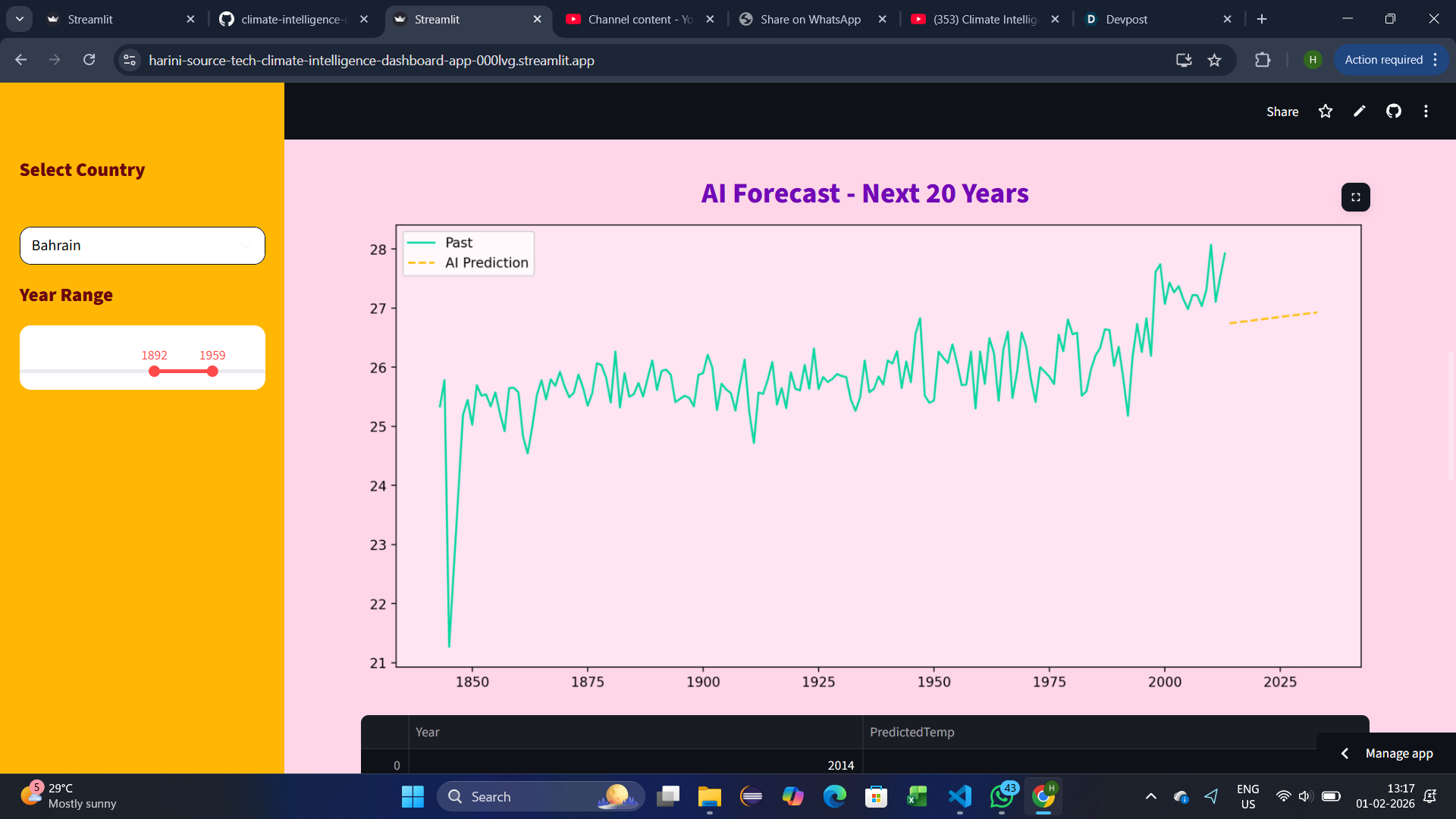Open the Streamlit three-dot app menu

(1426, 111)
